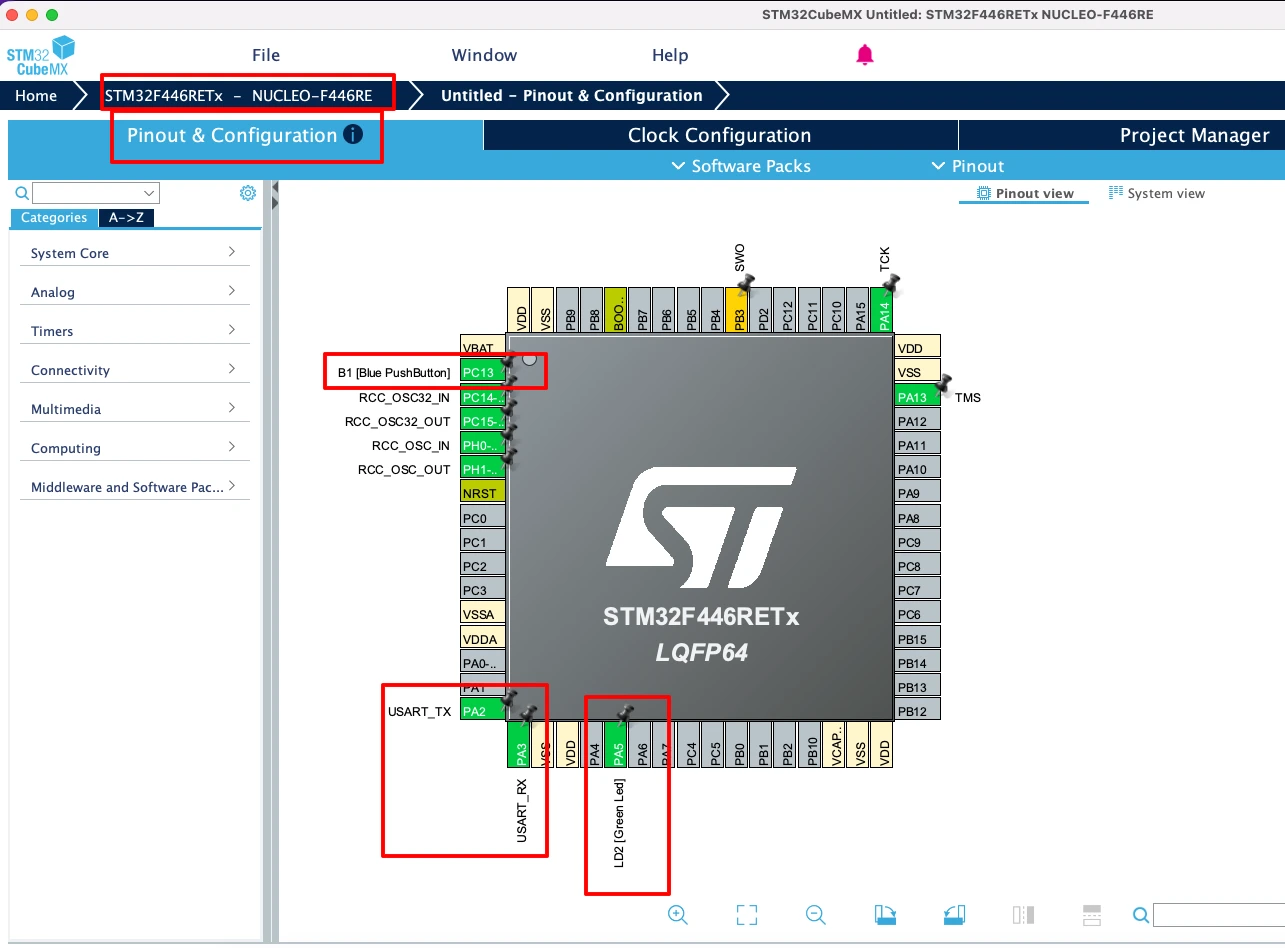Fit the chip view to the window

[x=747, y=914]
